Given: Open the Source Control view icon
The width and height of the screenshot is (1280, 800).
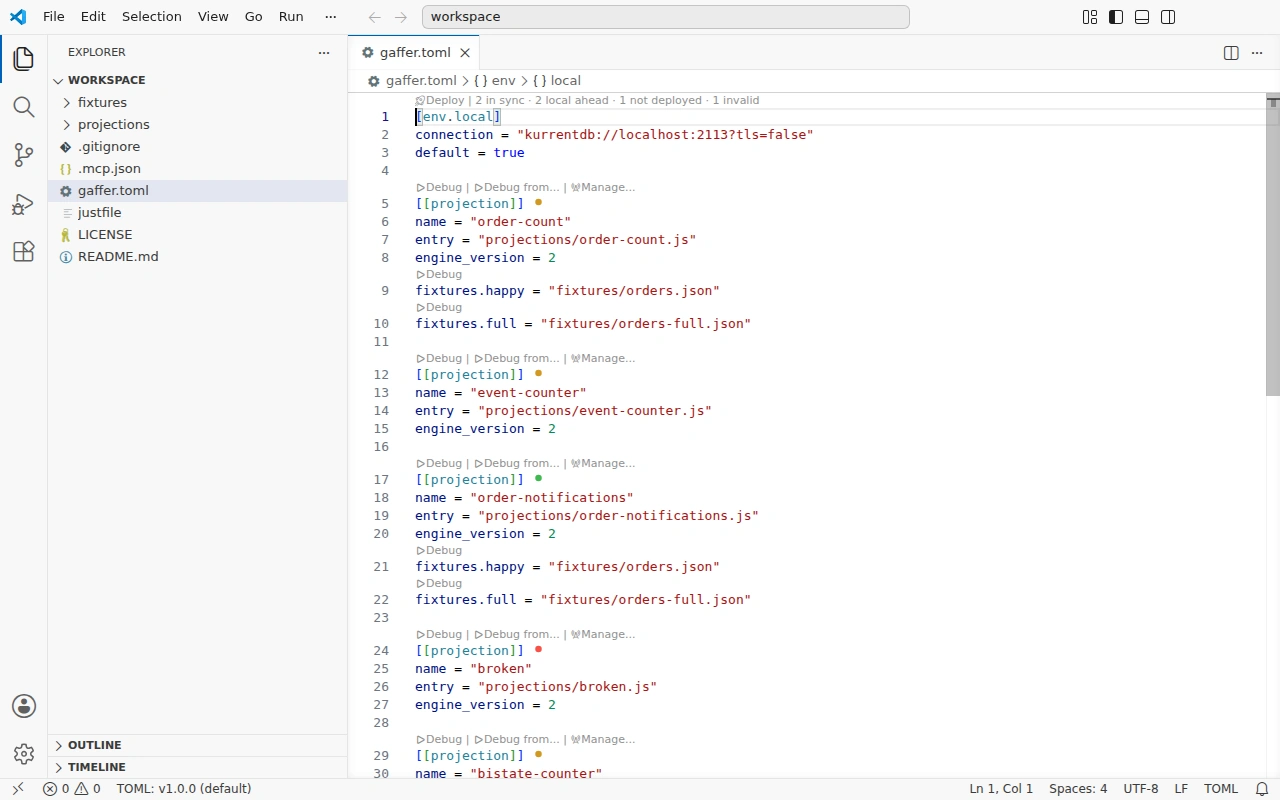Looking at the screenshot, I should (24, 155).
